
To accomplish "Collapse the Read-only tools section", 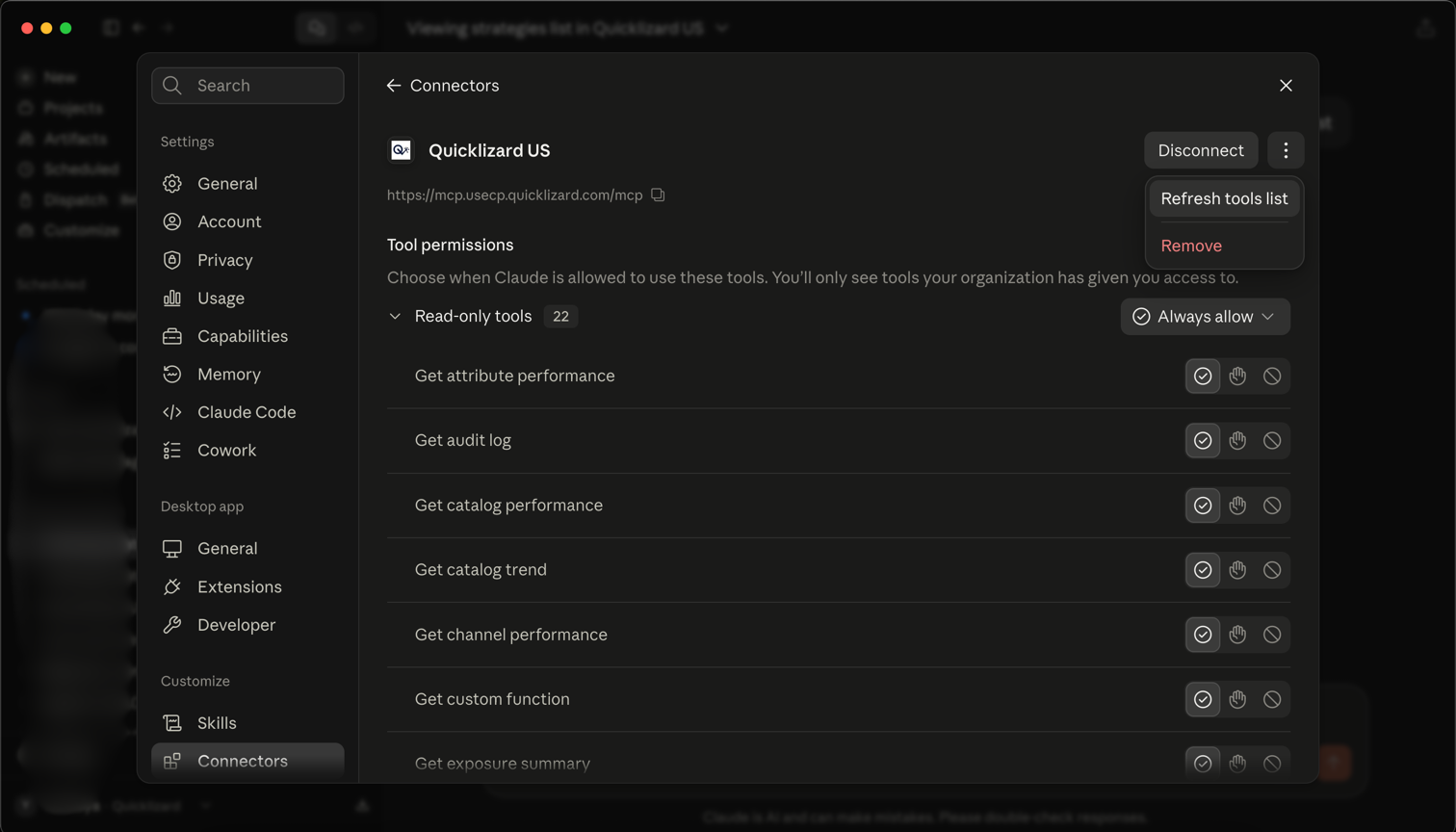I will pyautogui.click(x=395, y=316).
